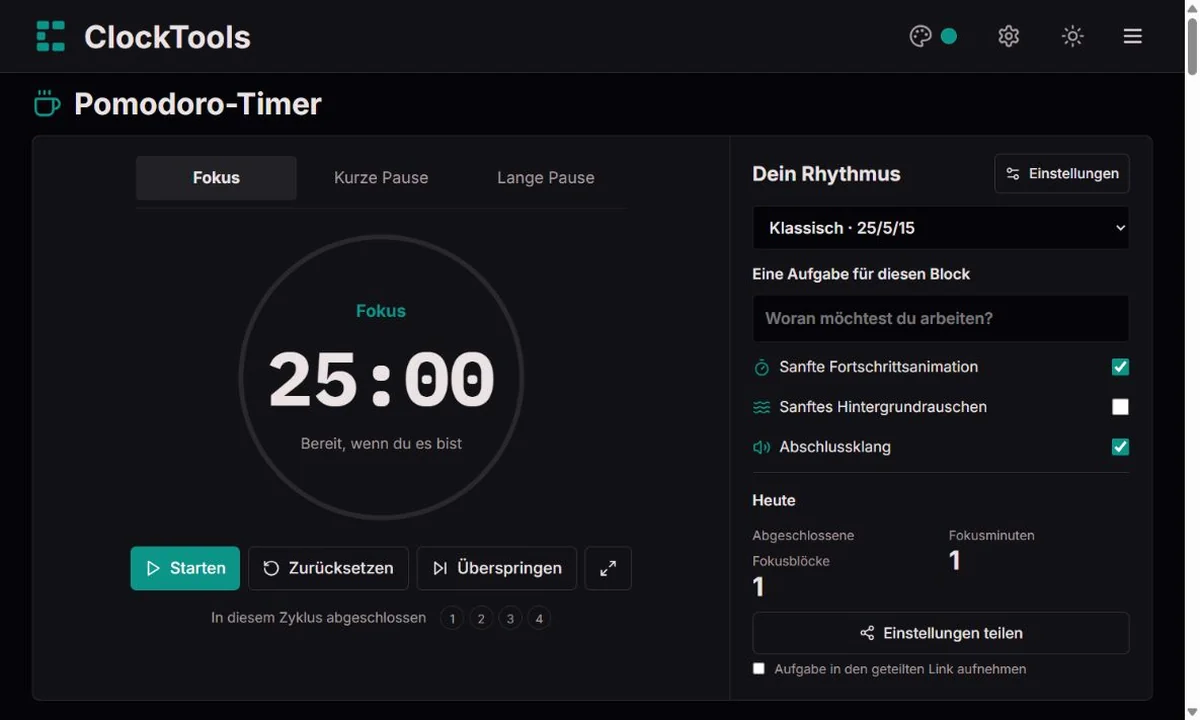Switch to the Fokus tab

(x=216, y=178)
